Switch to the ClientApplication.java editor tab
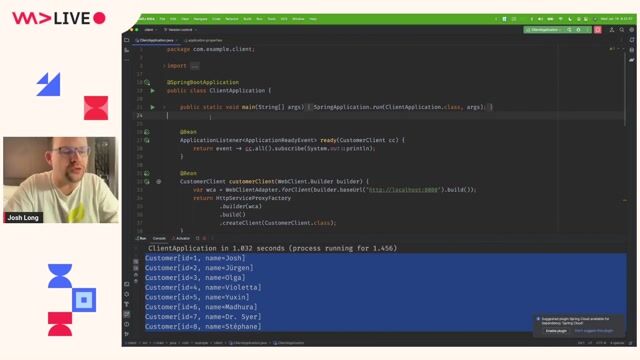 (x=156, y=40)
